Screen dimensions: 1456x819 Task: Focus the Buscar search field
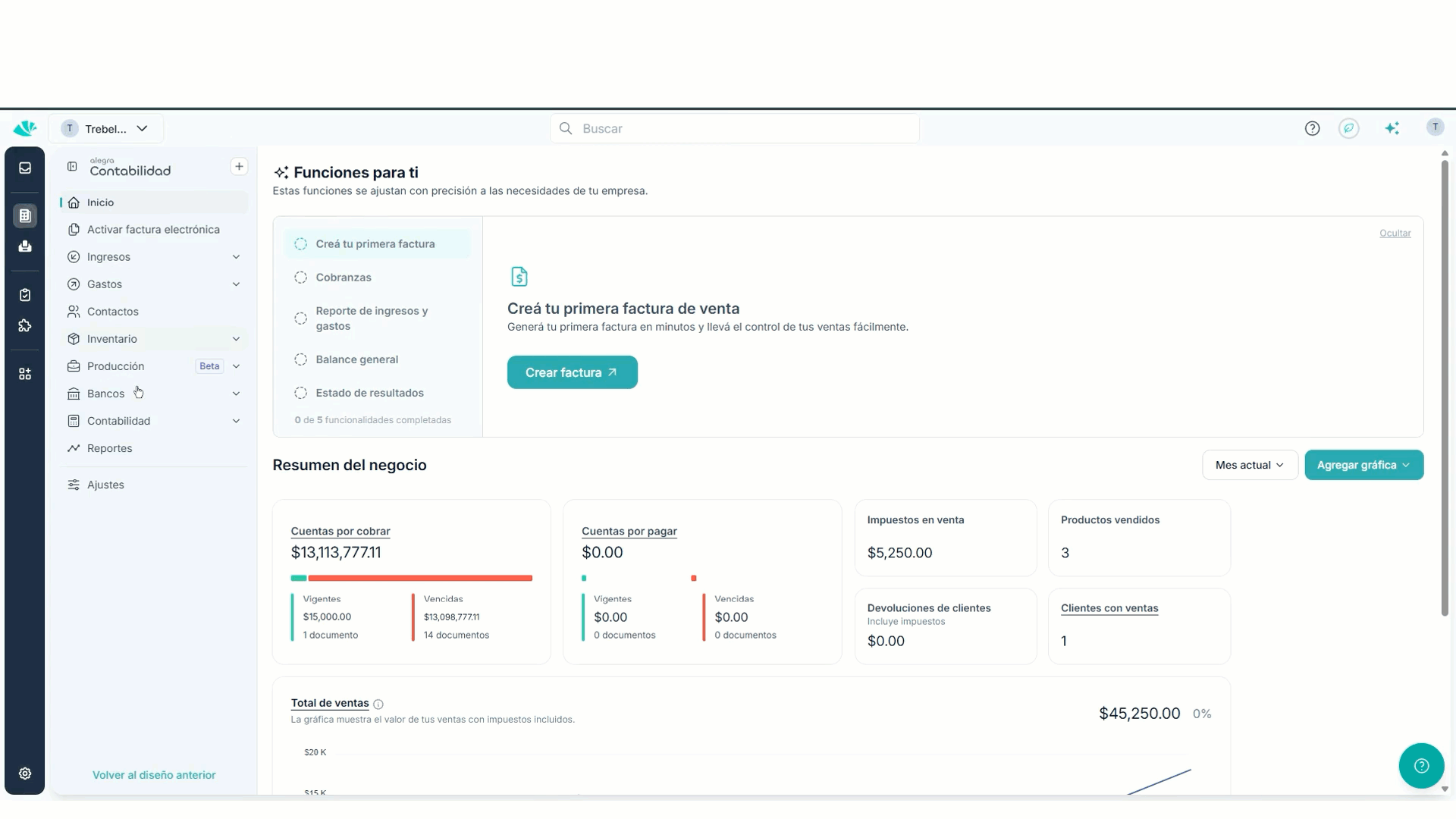[735, 128]
